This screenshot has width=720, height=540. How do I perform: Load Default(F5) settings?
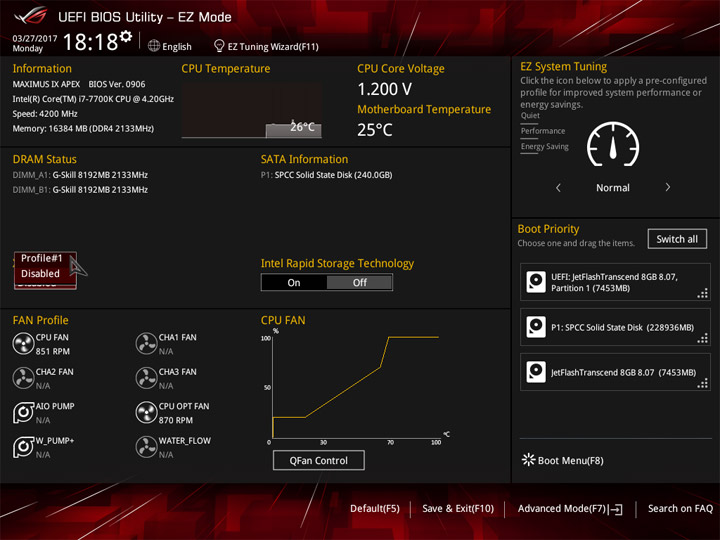[x=375, y=508]
